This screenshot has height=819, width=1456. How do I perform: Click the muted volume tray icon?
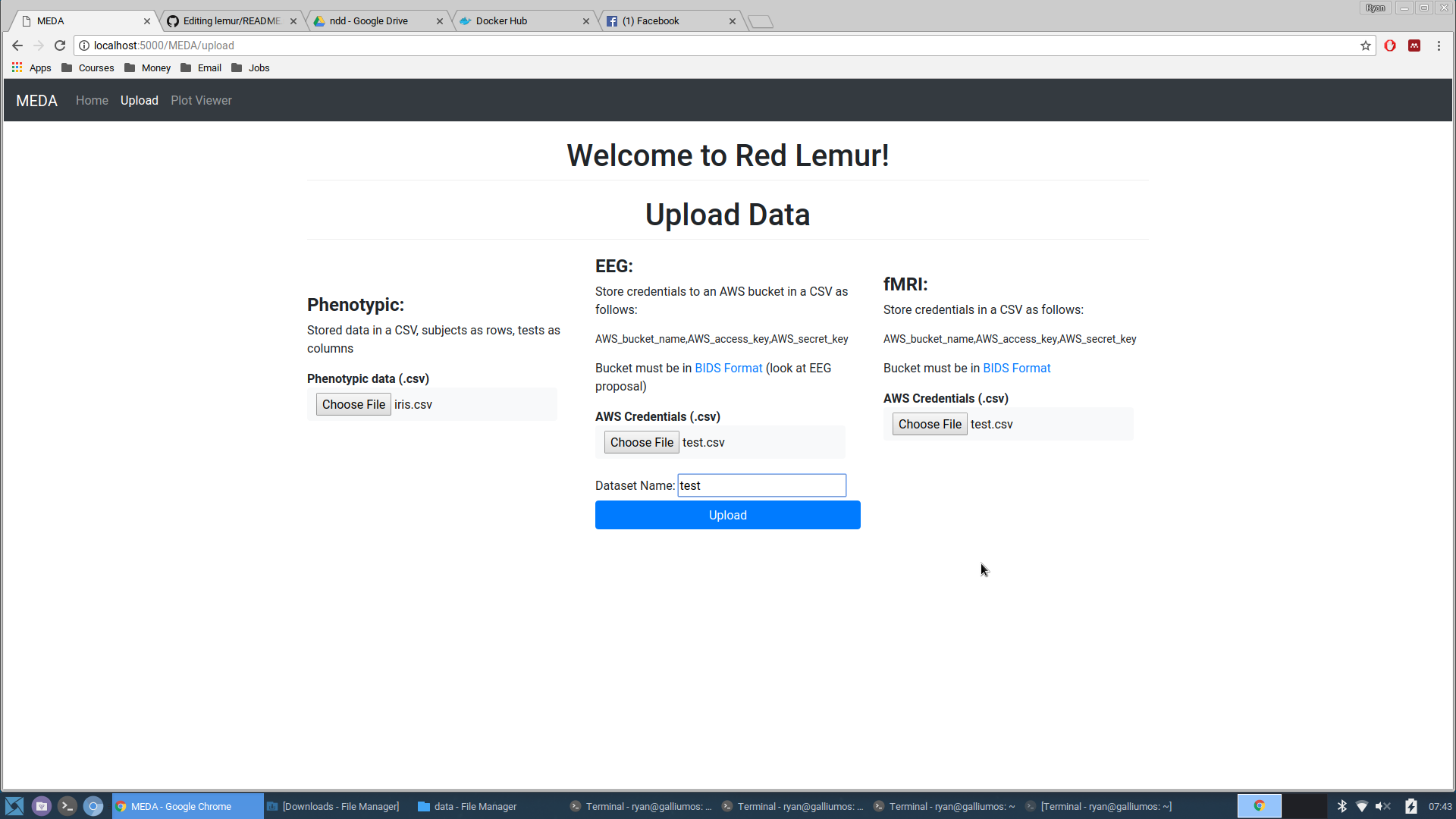[1382, 806]
